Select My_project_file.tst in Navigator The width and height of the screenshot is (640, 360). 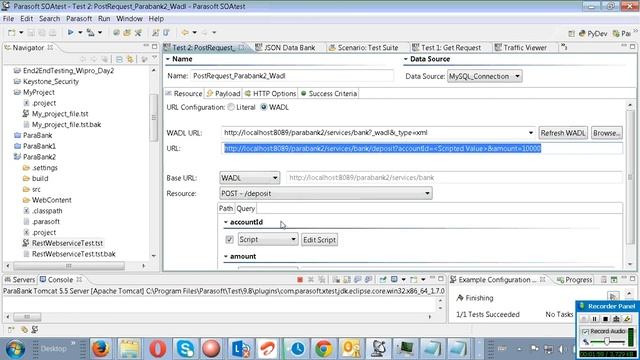(x=60, y=114)
